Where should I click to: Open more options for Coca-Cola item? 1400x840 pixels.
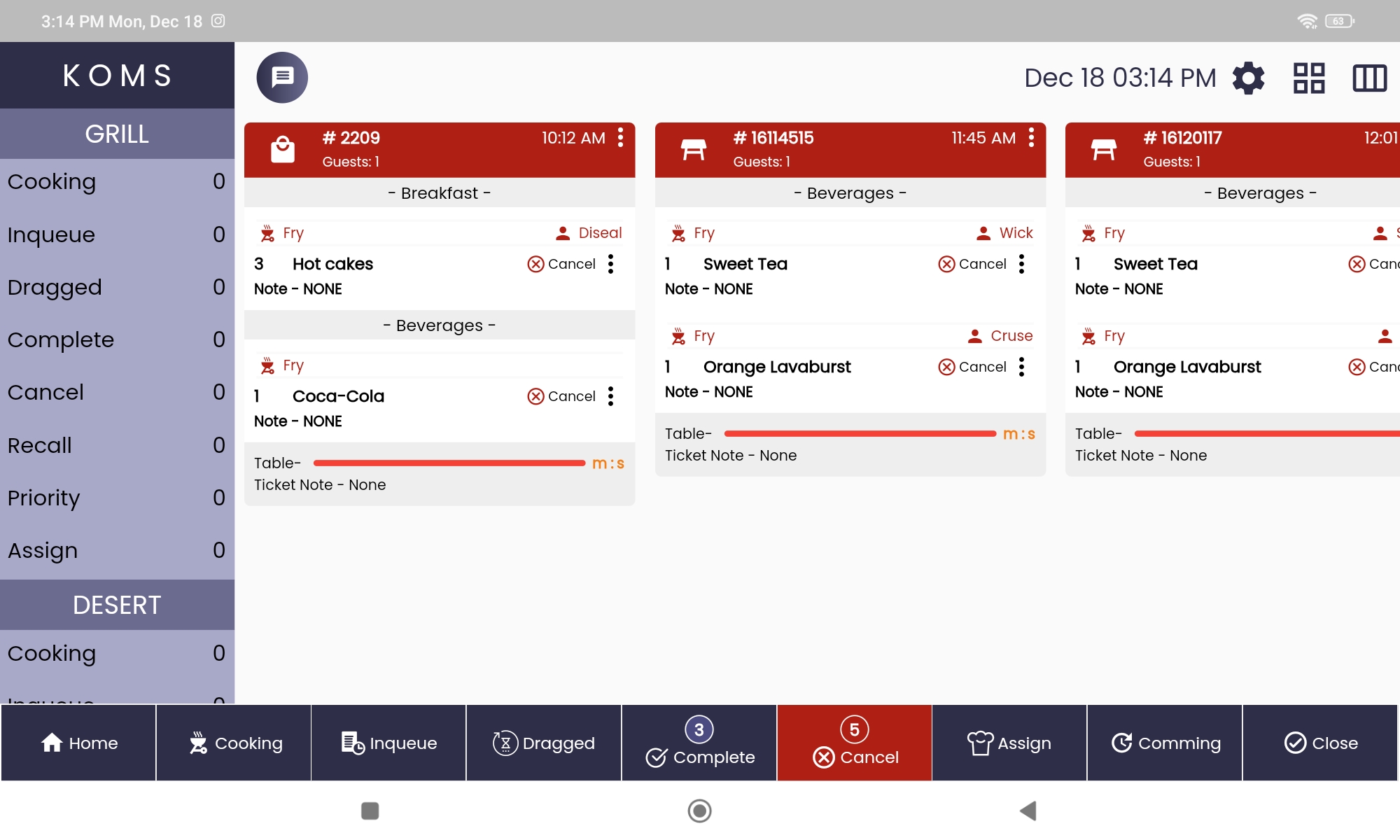tap(611, 396)
